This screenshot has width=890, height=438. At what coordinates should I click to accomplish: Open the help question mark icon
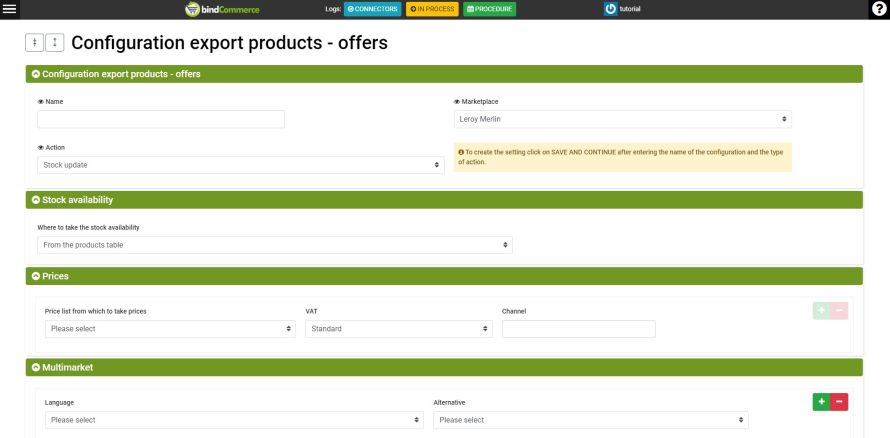[x=879, y=9]
